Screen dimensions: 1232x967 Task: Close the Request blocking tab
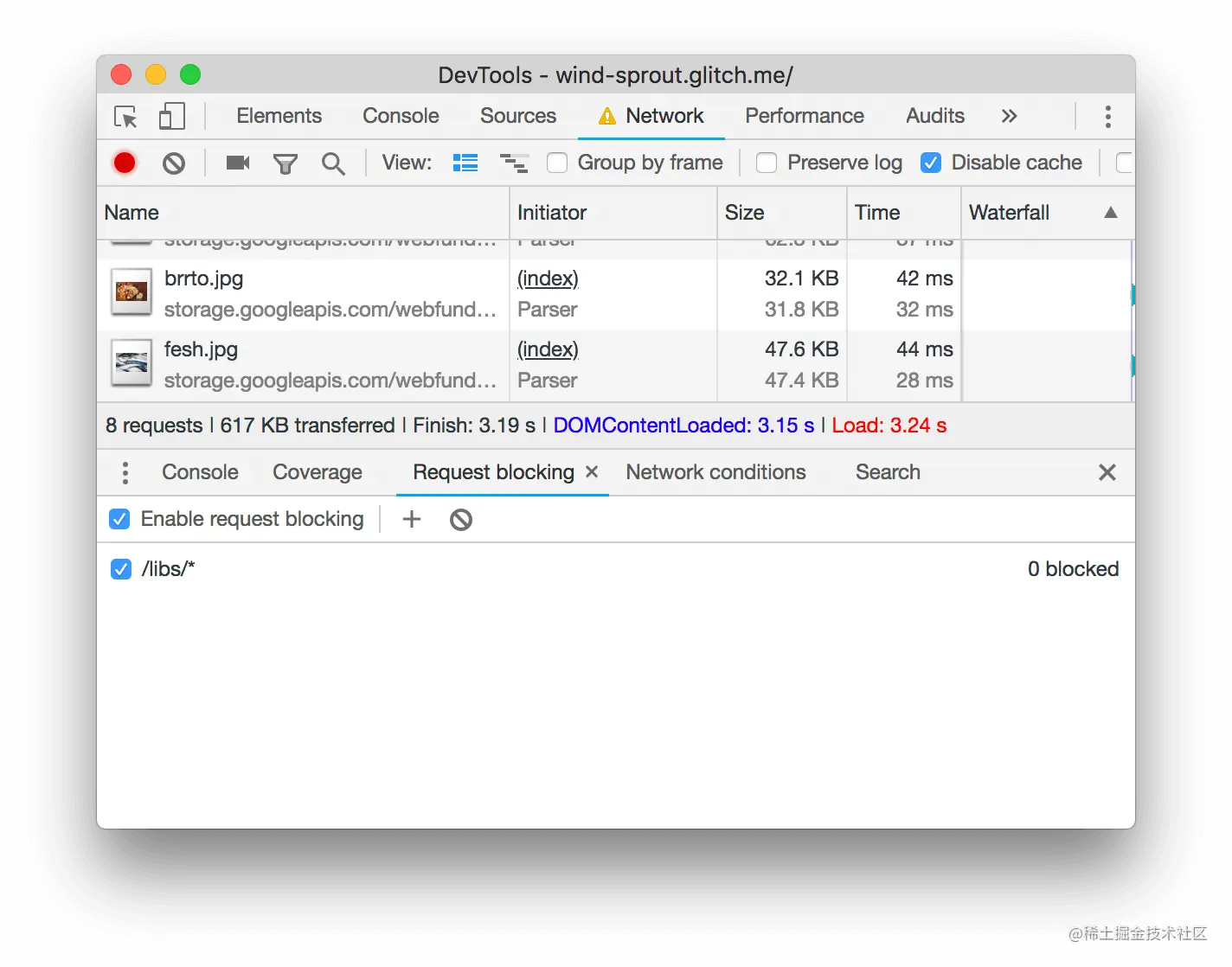point(592,471)
